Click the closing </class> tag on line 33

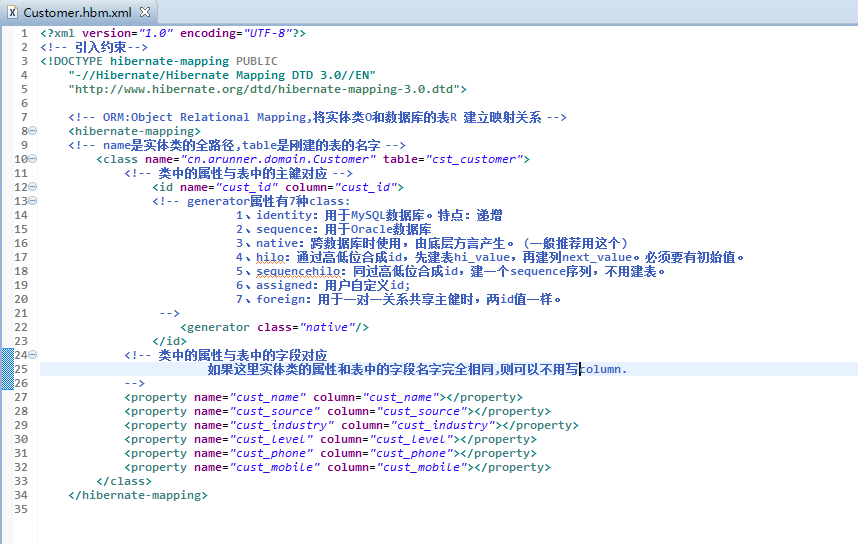(x=124, y=481)
